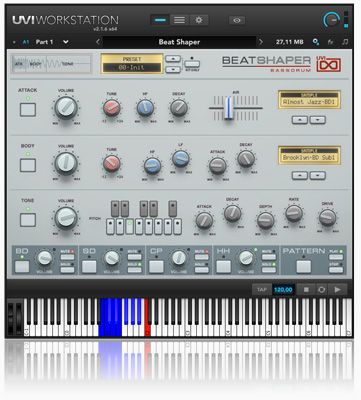This screenshot has width=361, height=400.
Task: Click the ATTACK VOLUME knob
Action: (66, 107)
